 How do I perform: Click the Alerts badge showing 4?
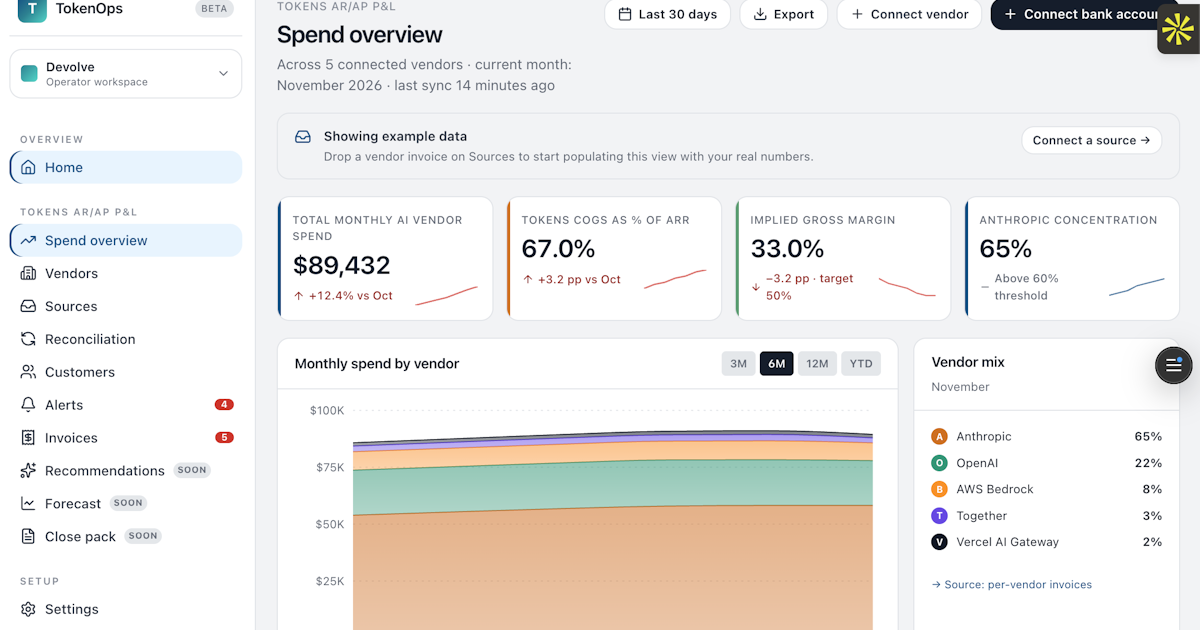click(x=224, y=405)
